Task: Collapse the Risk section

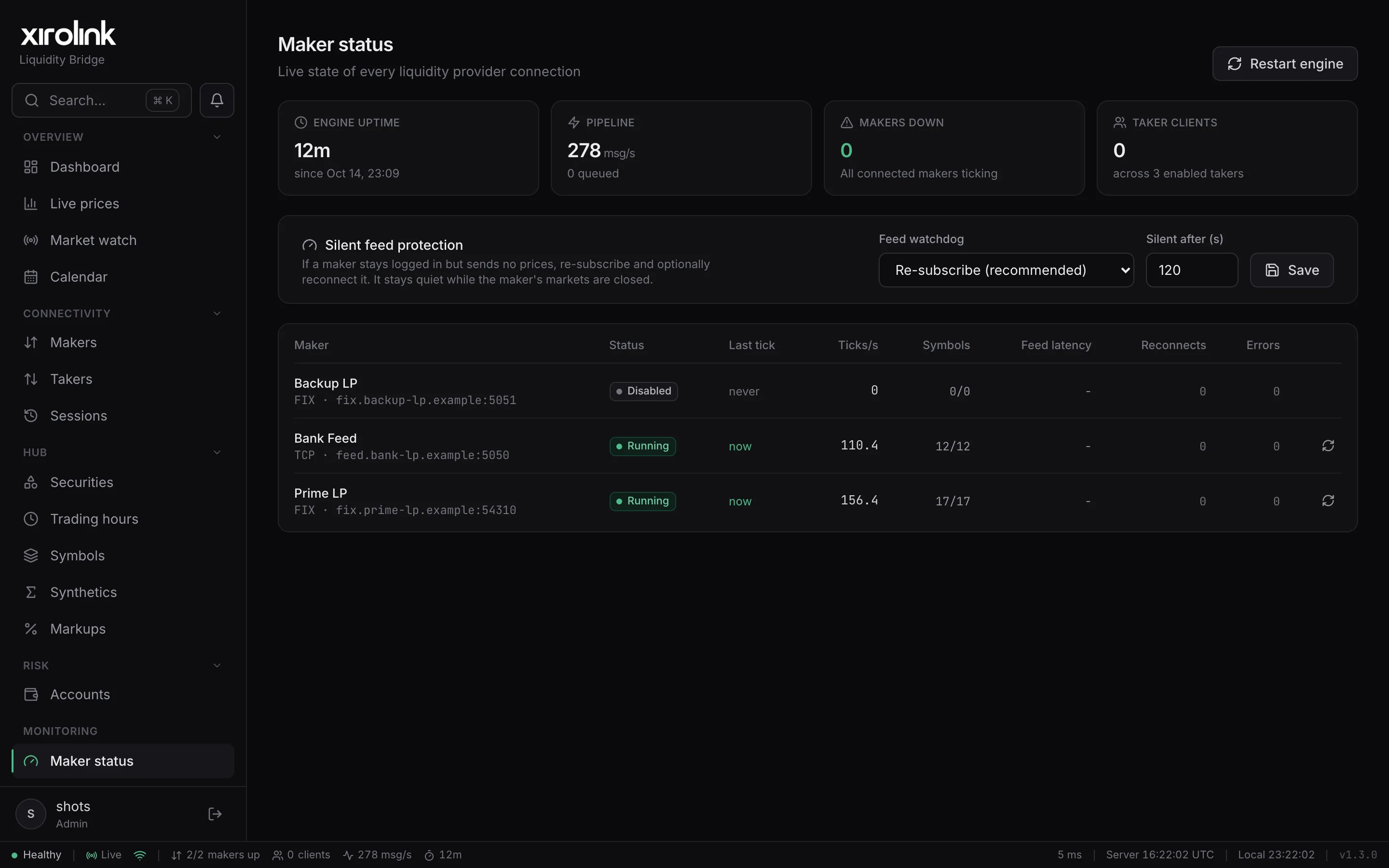Action: (x=217, y=665)
